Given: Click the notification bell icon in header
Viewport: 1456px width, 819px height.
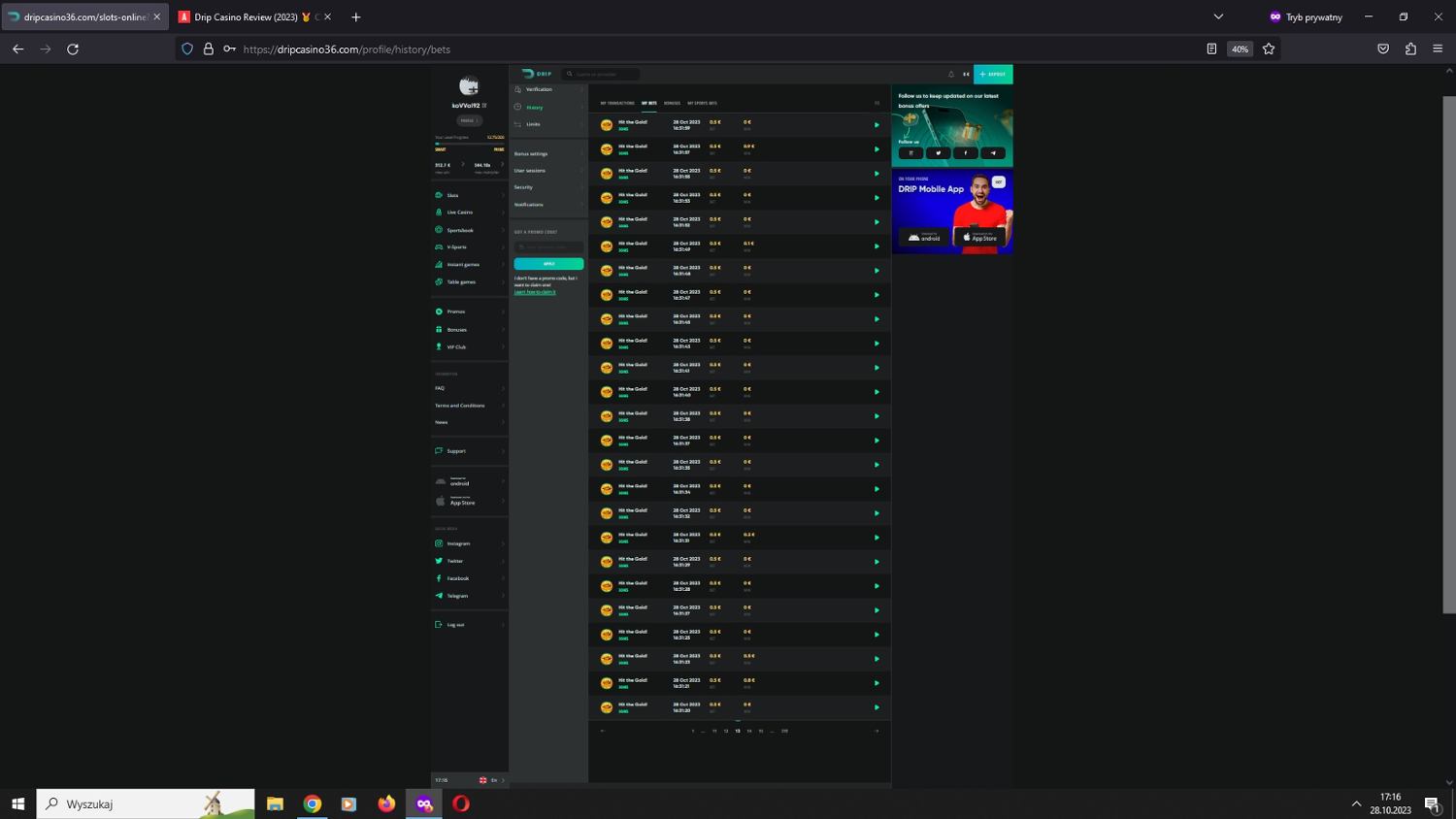Looking at the screenshot, I should [x=951, y=74].
